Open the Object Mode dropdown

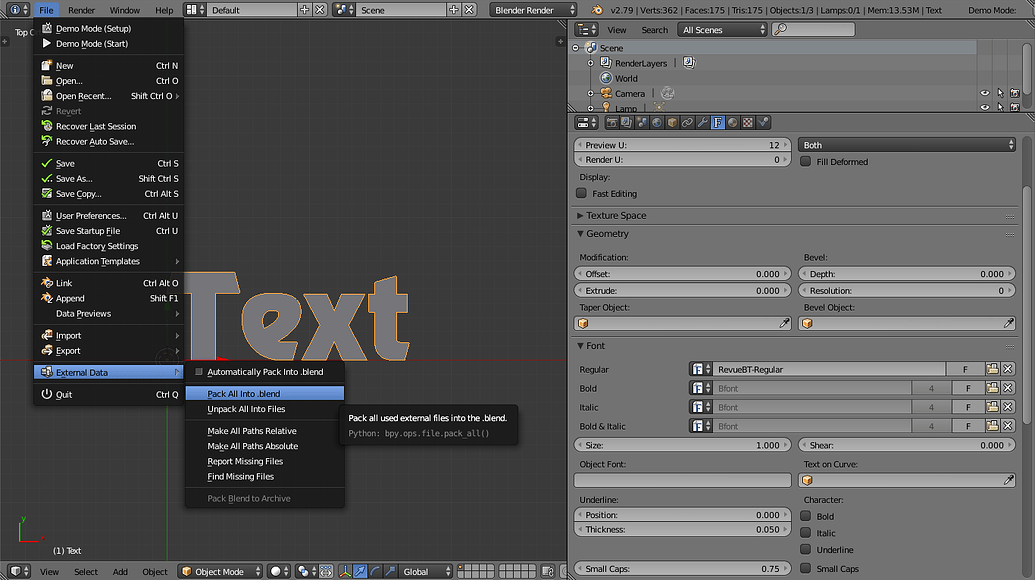(x=220, y=571)
